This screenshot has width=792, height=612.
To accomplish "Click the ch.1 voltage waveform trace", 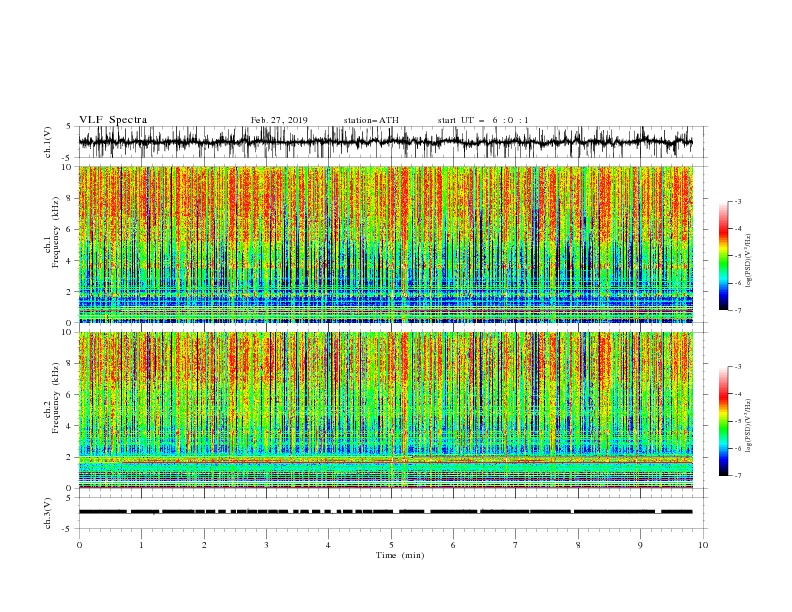I will click(385, 142).
